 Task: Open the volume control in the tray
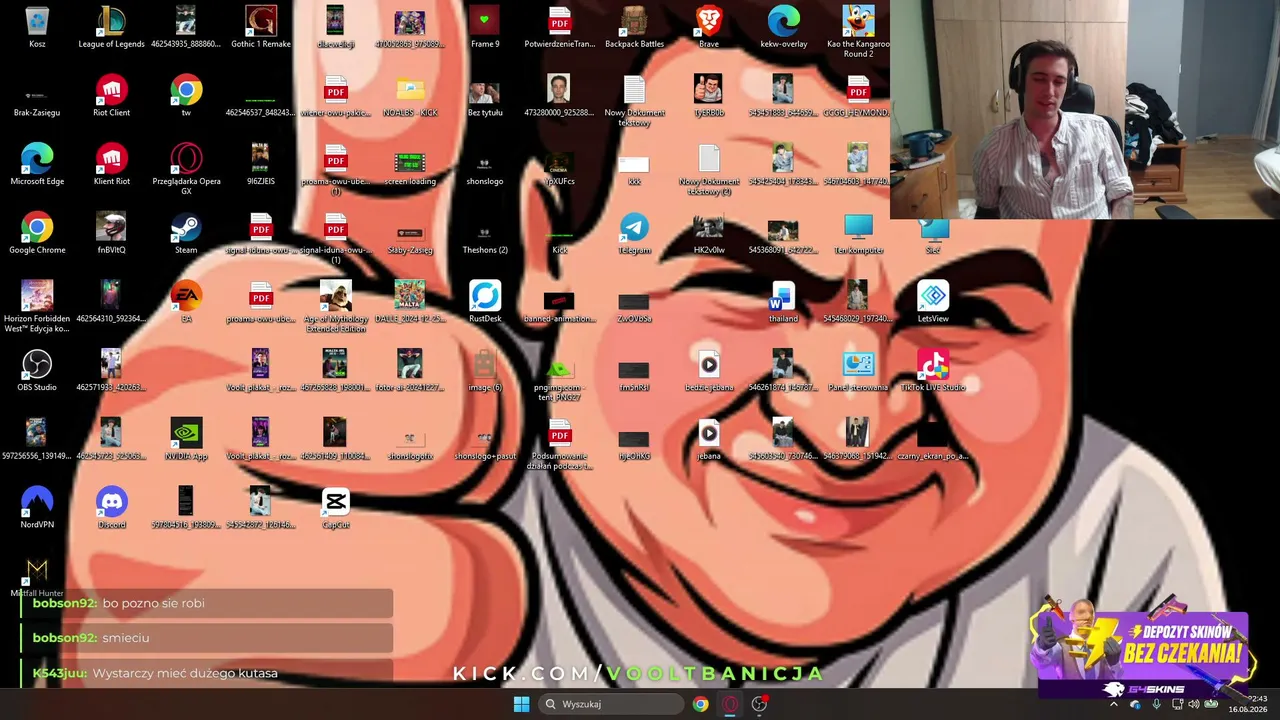pos(1193,704)
